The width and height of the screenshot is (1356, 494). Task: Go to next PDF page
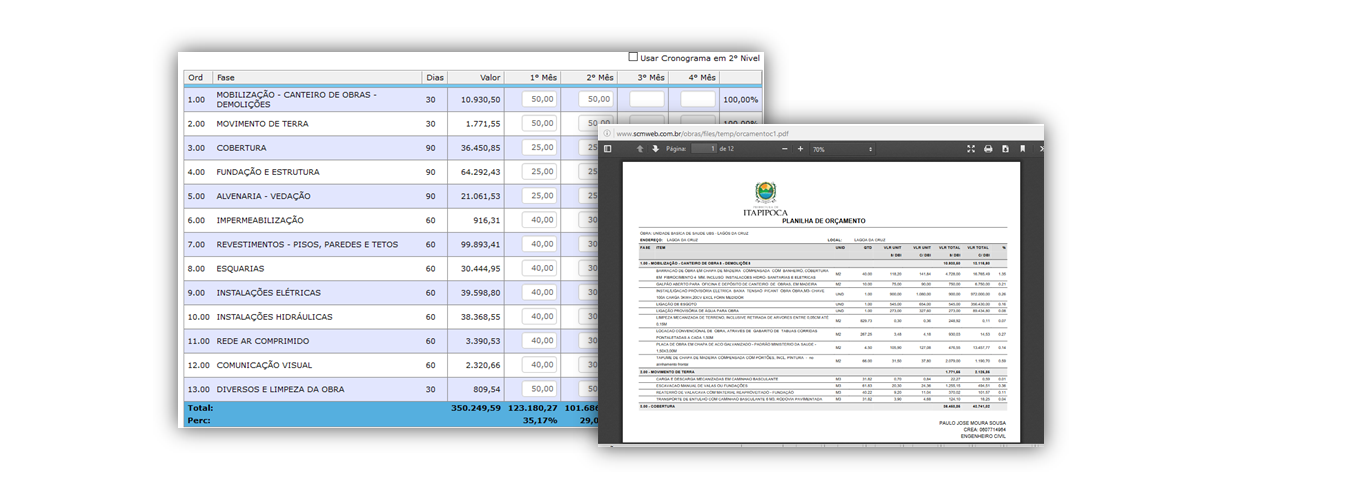click(656, 149)
